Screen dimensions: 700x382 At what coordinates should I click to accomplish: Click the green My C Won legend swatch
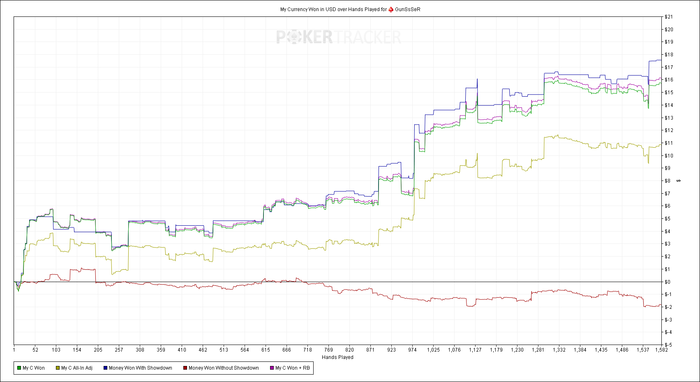pyautogui.click(x=19, y=368)
